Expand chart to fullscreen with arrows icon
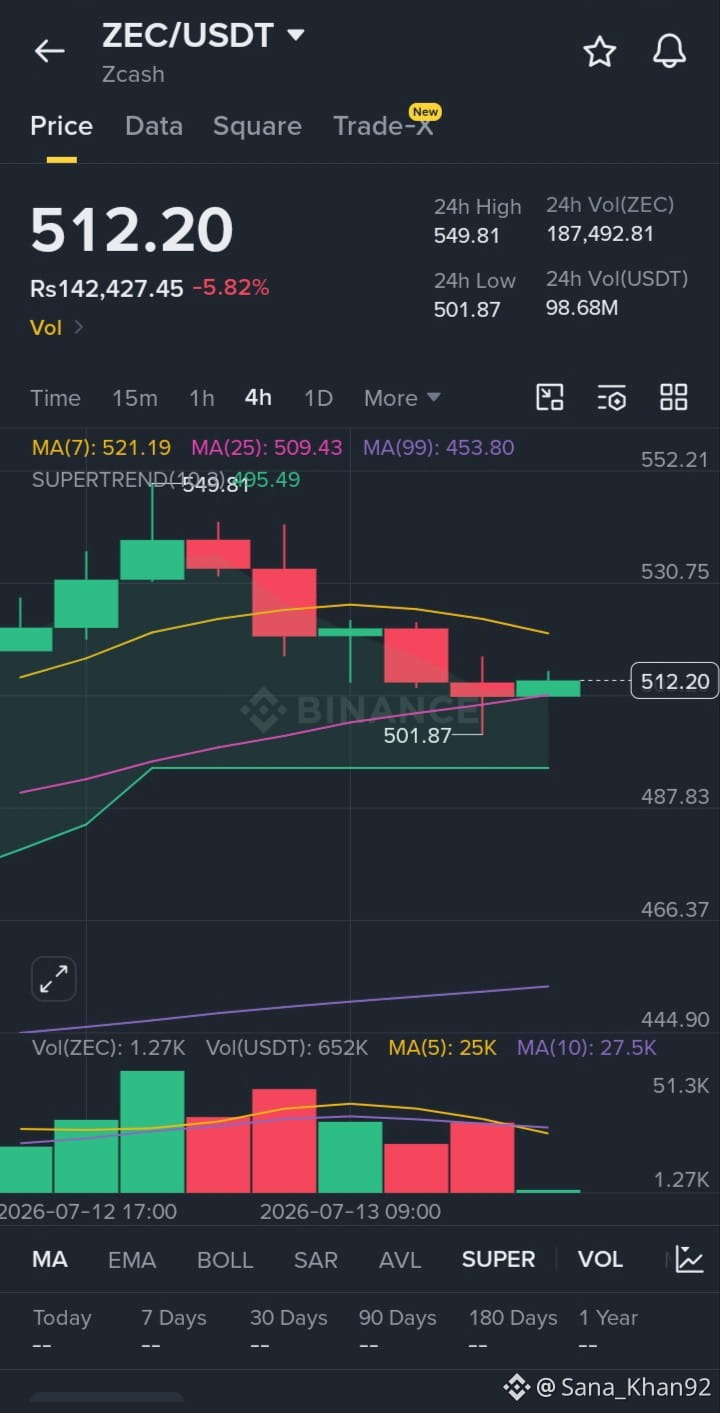720x1413 pixels. coord(53,979)
